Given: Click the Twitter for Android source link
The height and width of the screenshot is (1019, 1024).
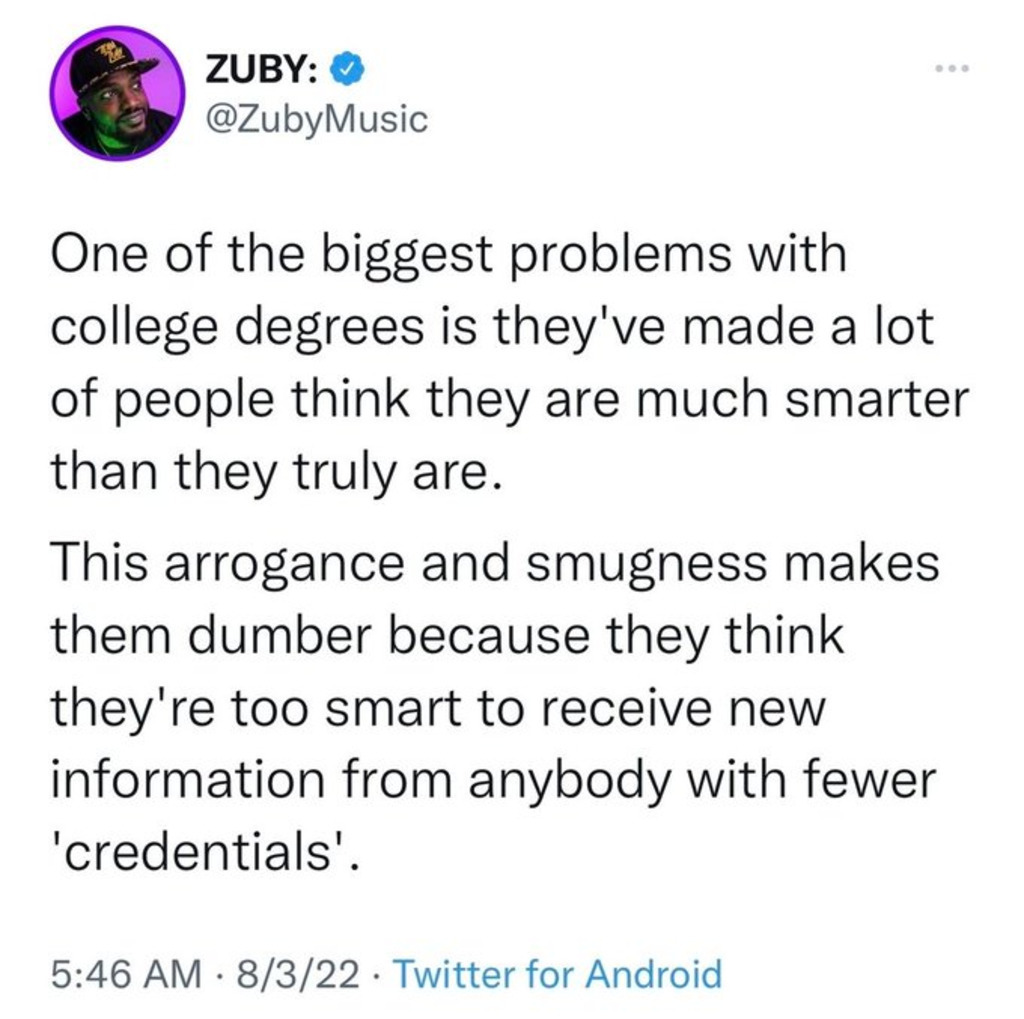Looking at the screenshot, I should [x=557, y=973].
